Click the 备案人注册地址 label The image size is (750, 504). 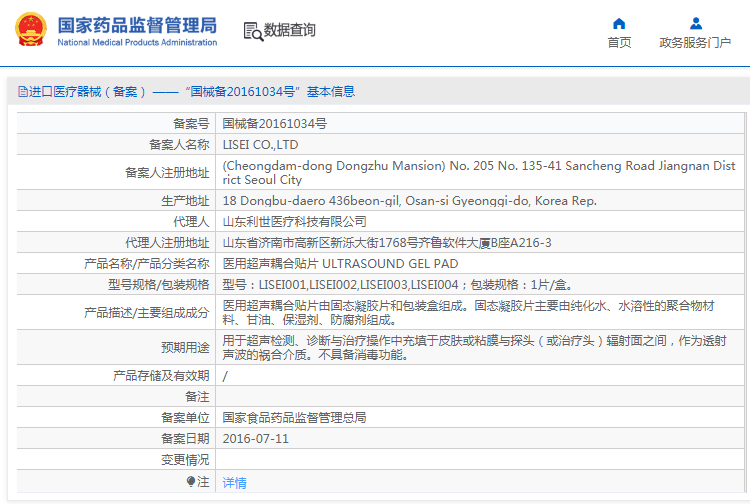167,173
